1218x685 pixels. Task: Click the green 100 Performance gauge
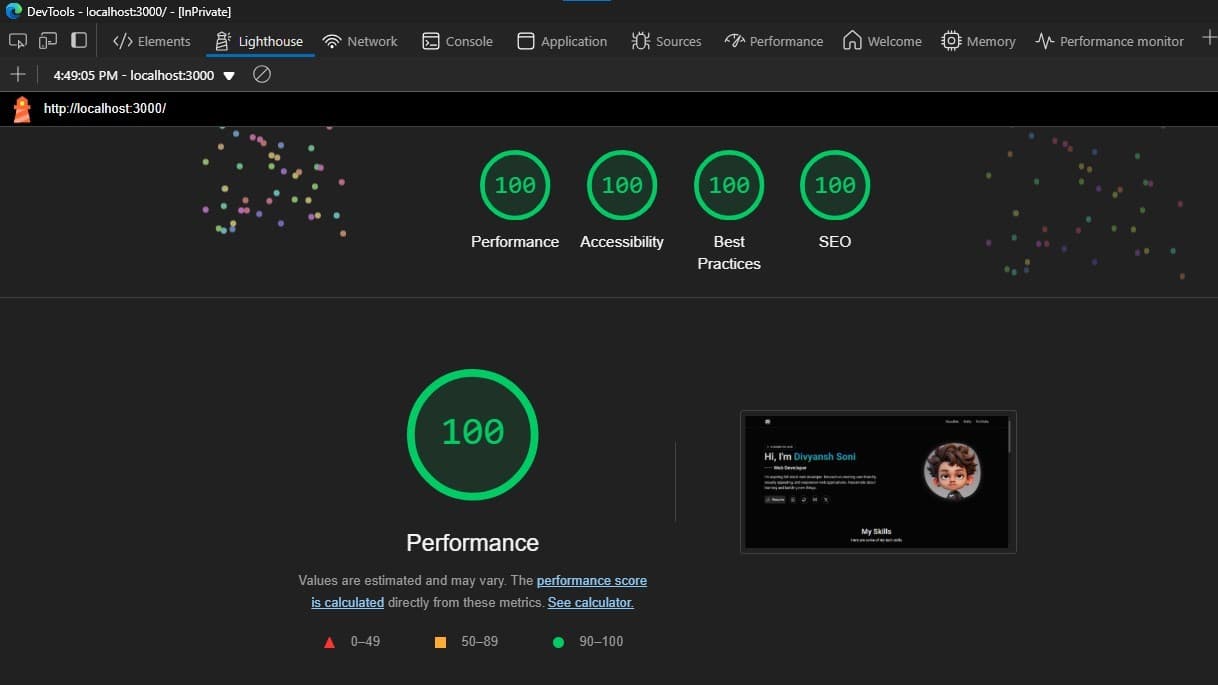tap(472, 432)
